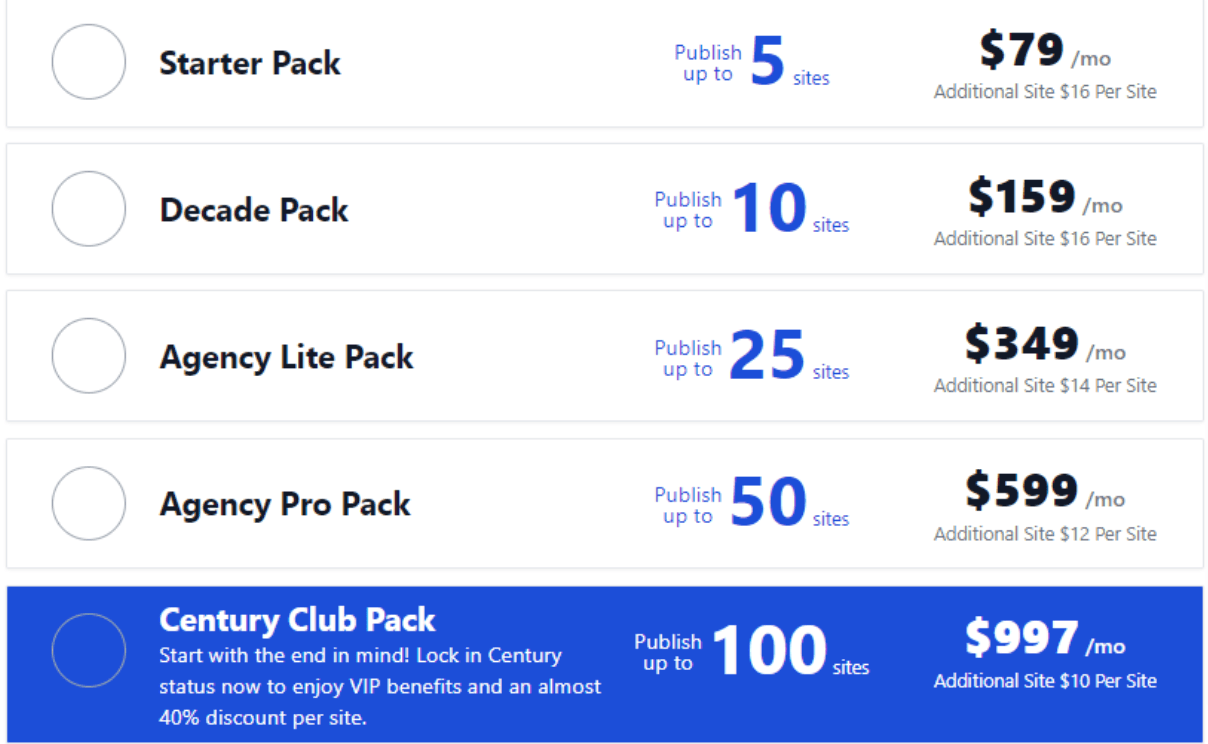Select the Century Club Pack radio button
This screenshot has height=744, width=1208.
(88, 650)
